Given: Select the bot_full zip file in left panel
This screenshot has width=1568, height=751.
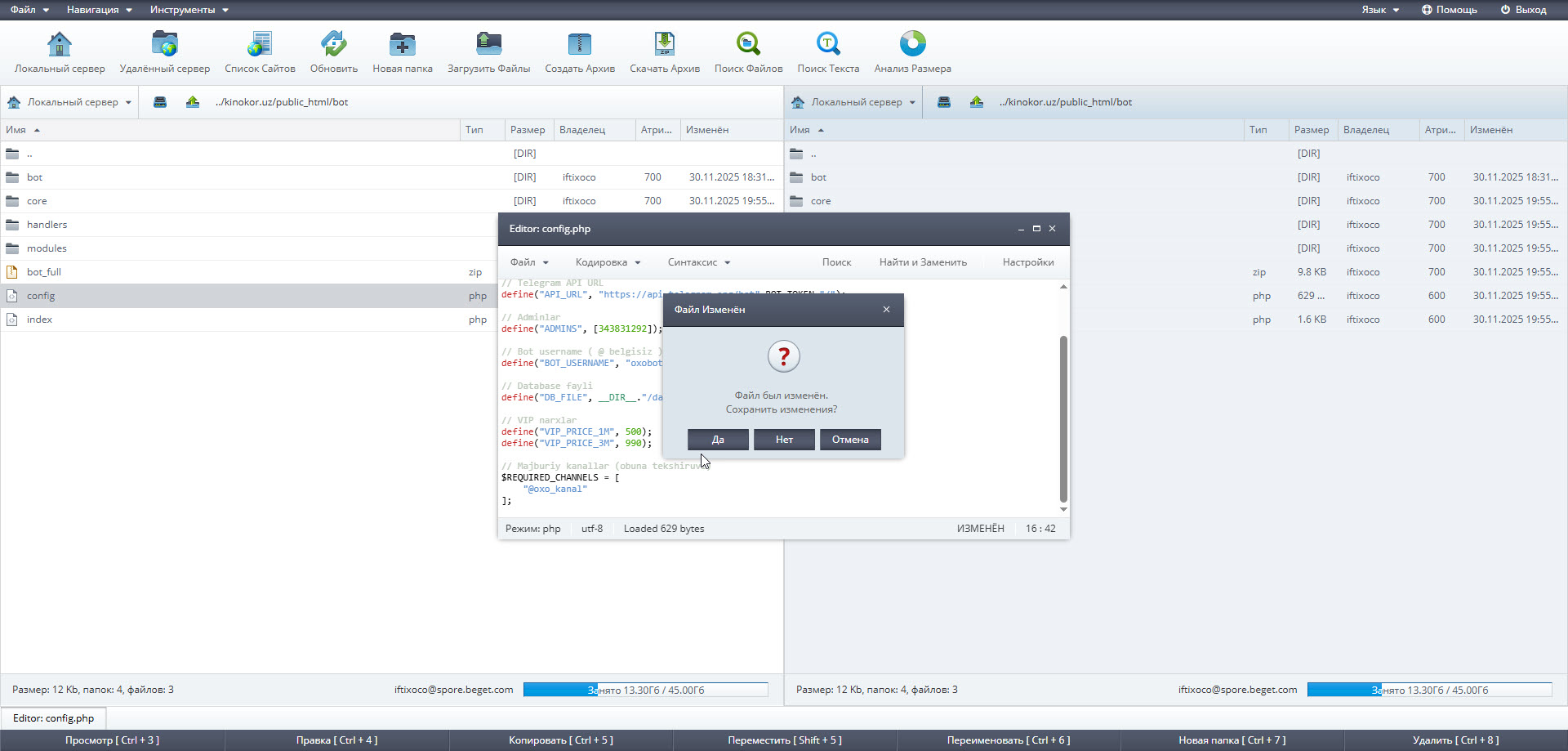Looking at the screenshot, I should [44, 272].
